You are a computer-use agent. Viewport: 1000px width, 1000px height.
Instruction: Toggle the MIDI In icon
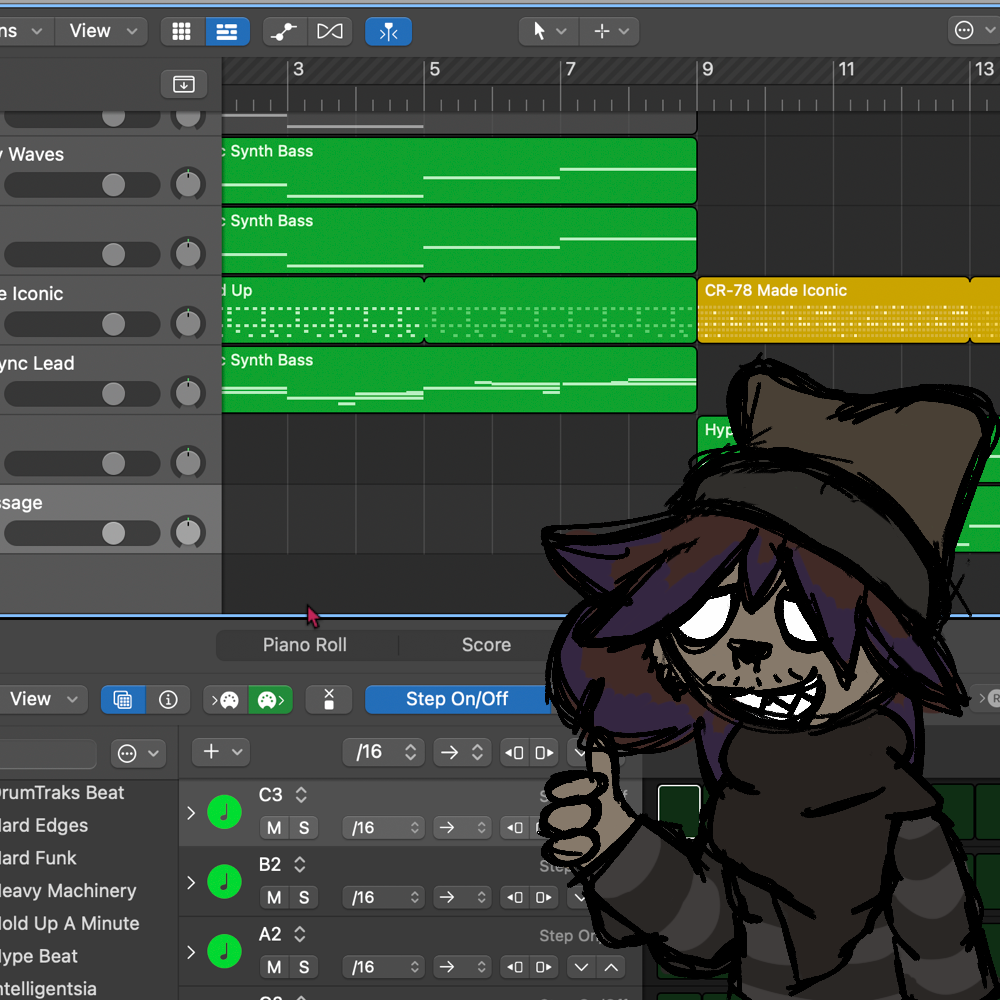[225, 700]
